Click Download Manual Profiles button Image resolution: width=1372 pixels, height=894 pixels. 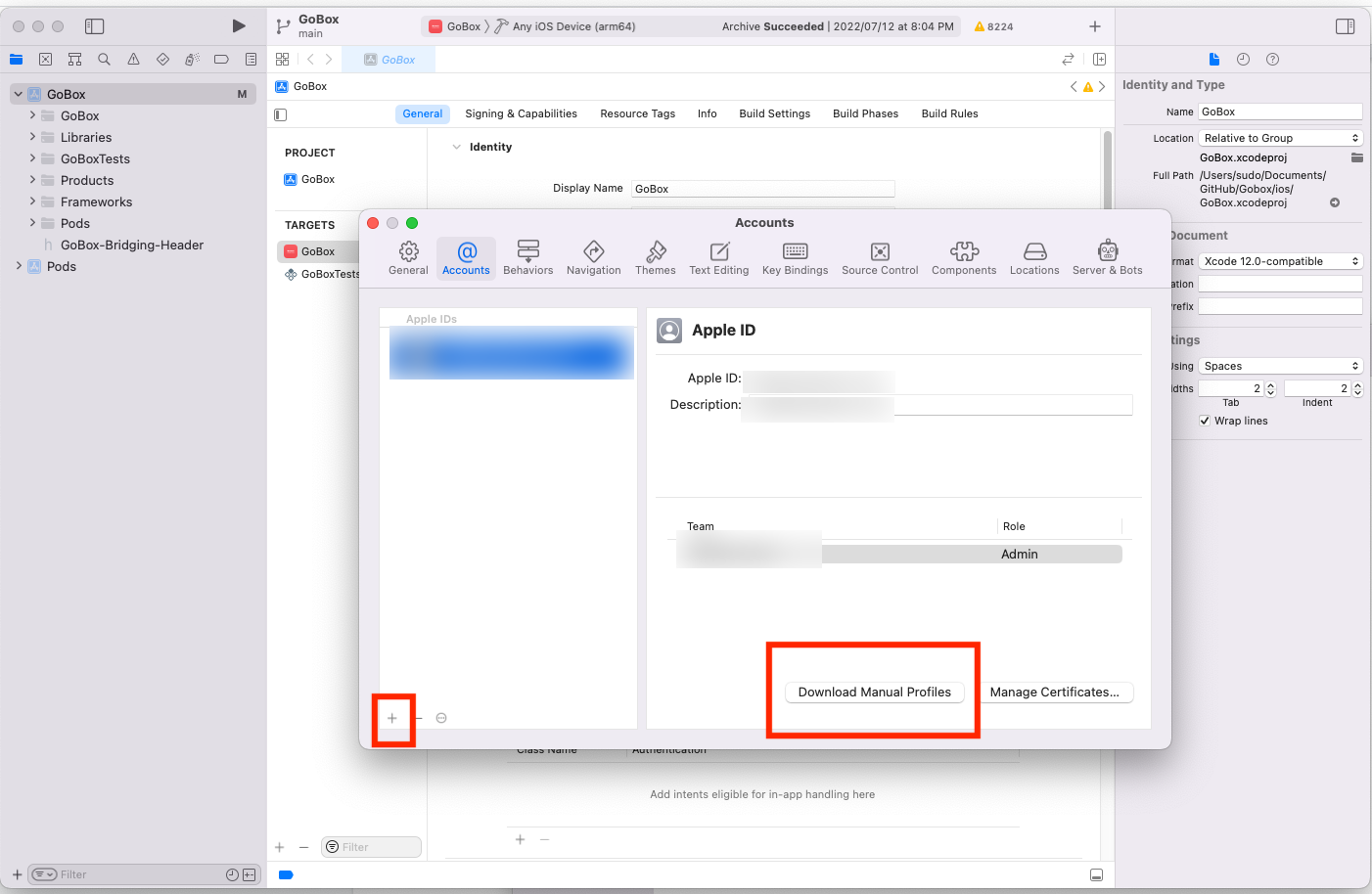874,692
